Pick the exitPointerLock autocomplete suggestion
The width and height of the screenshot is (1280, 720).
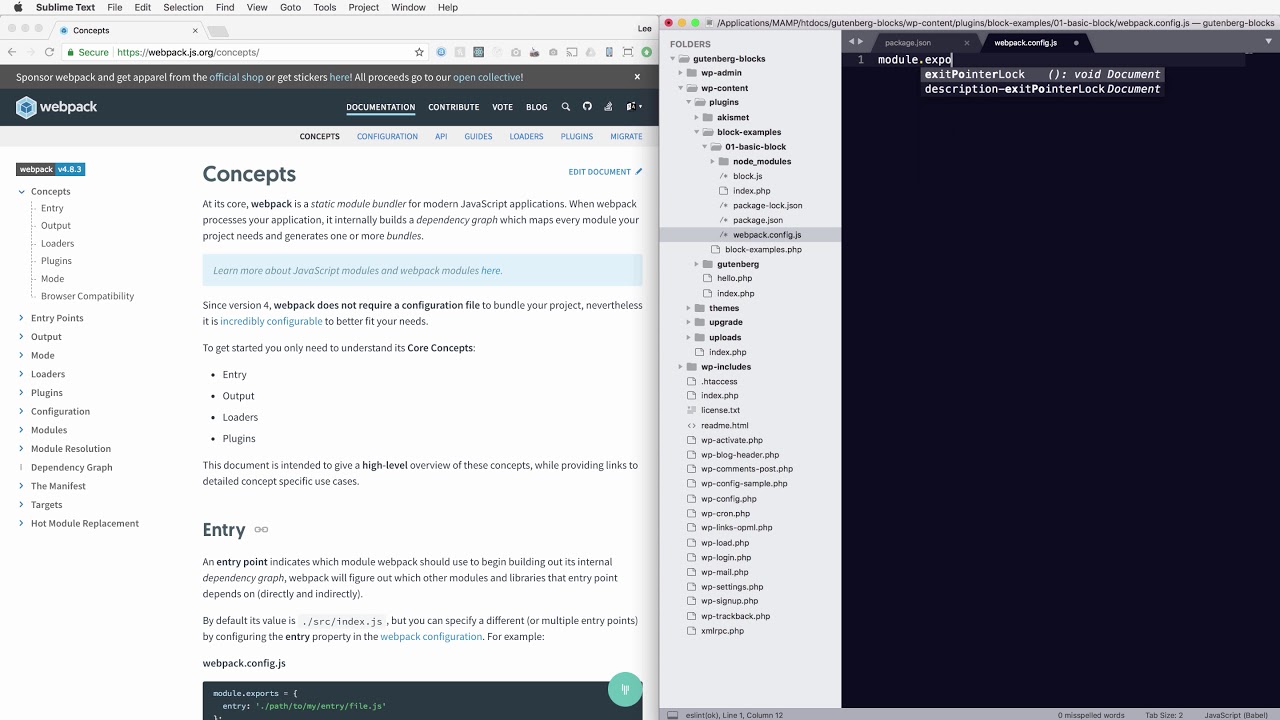[1042, 74]
